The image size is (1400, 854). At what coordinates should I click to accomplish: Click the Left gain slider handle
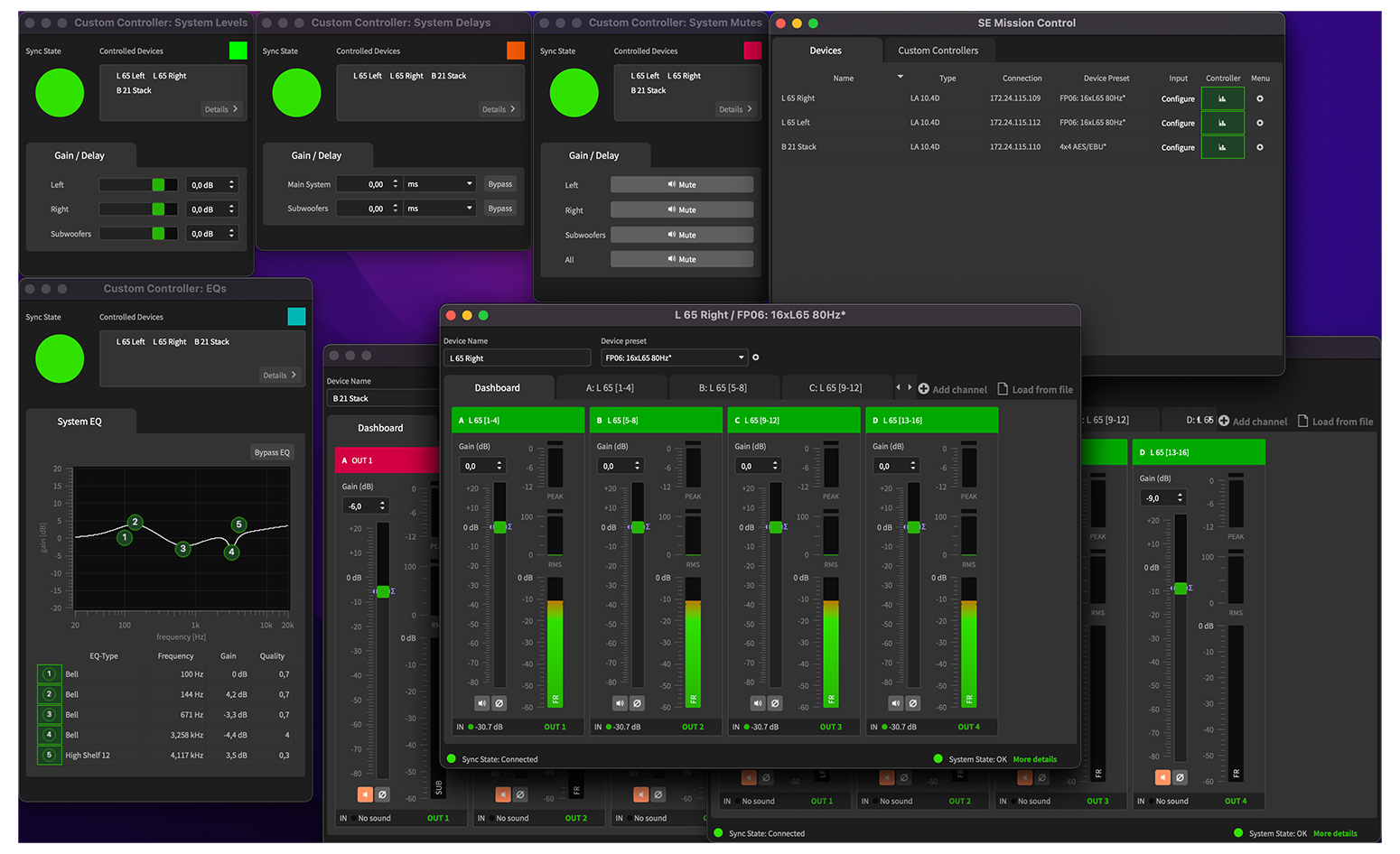coord(158,185)
